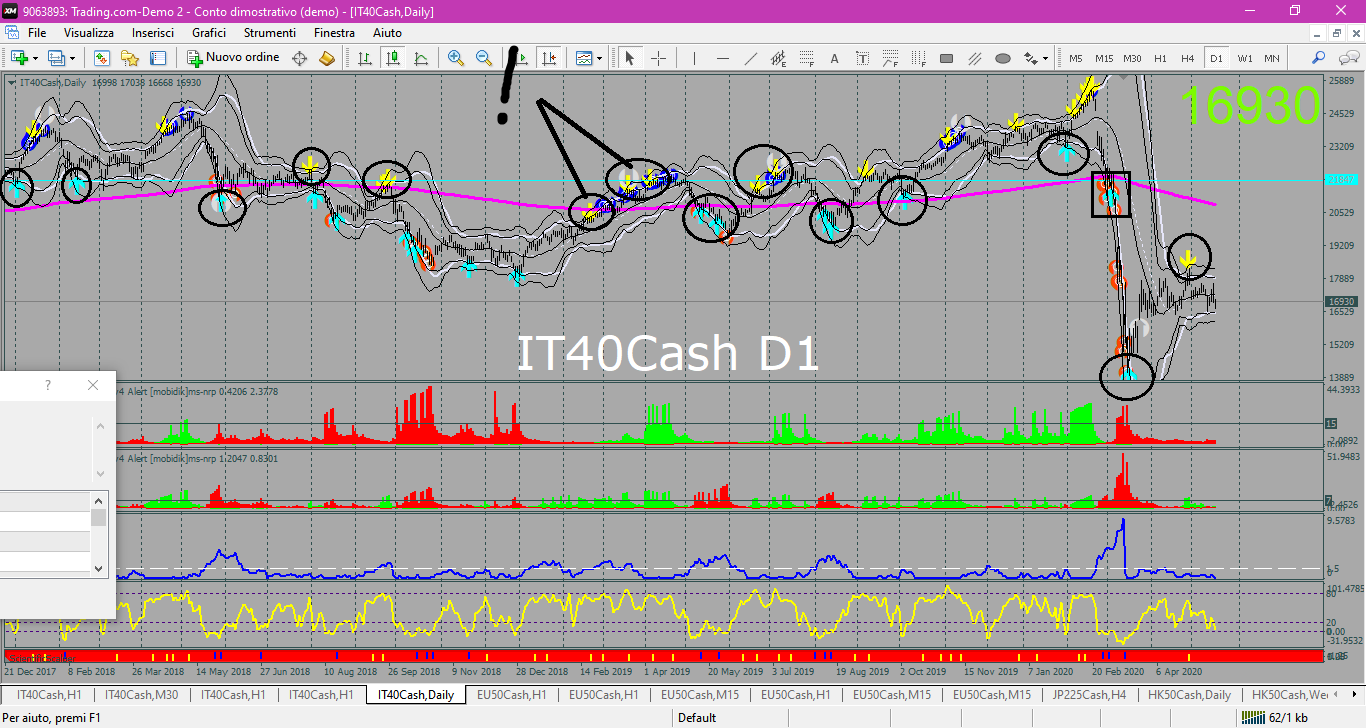The image size is (1366, 728).
Task: Draw parallel lines channel tool
Action: coord(974,58)
